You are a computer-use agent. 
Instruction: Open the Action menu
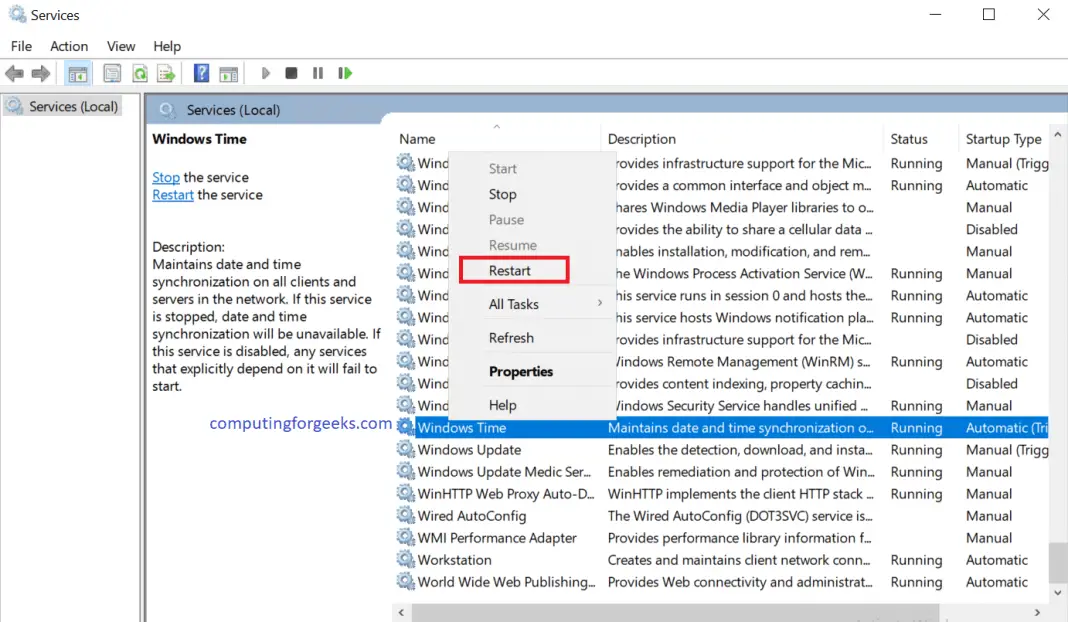[x=68, y=46]
